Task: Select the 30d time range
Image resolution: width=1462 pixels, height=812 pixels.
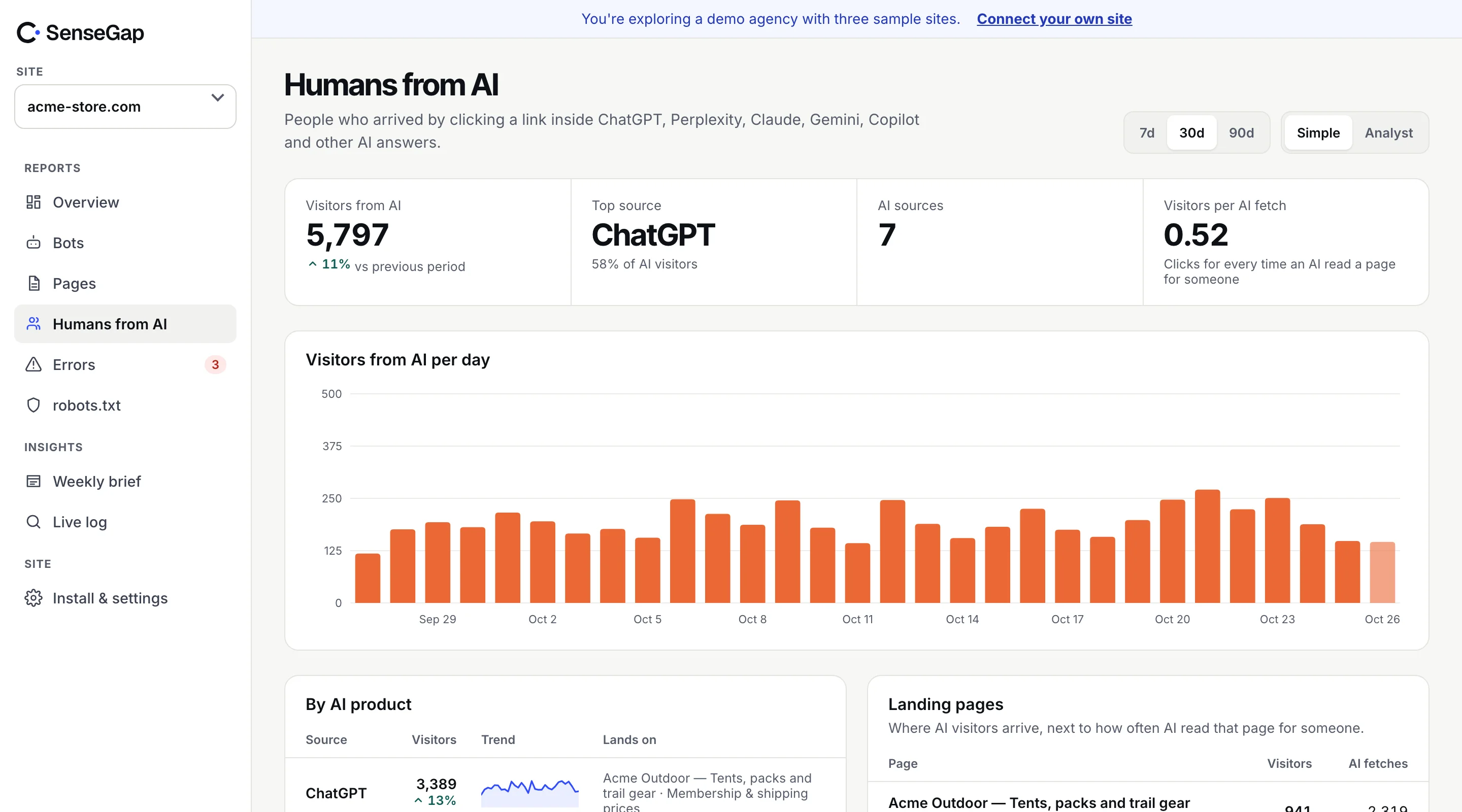Action: point(1191,133)
